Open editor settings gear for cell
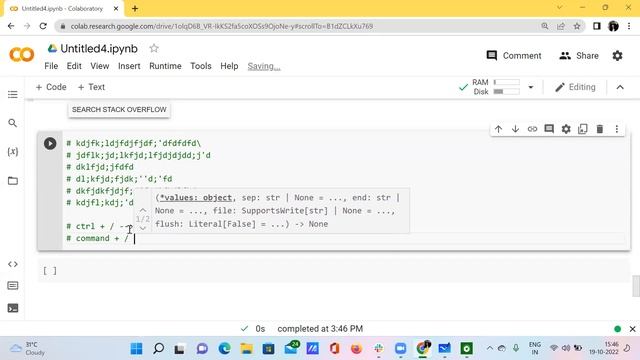Image resolution: width=640 pixels, height=360 pixels. (x=566, y=129)
